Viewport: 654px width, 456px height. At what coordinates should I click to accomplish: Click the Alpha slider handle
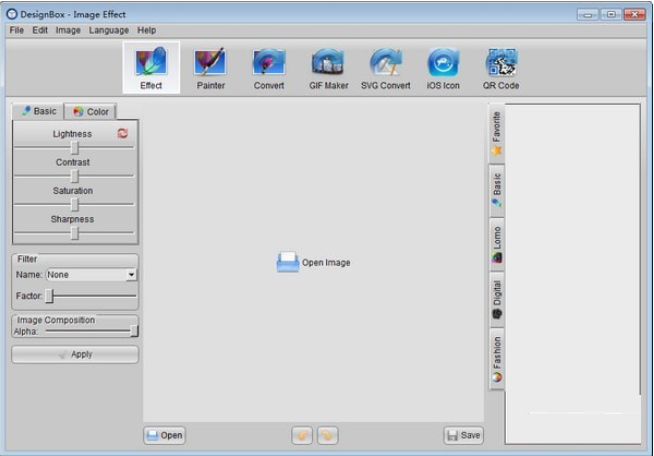[x=134, y=331]
